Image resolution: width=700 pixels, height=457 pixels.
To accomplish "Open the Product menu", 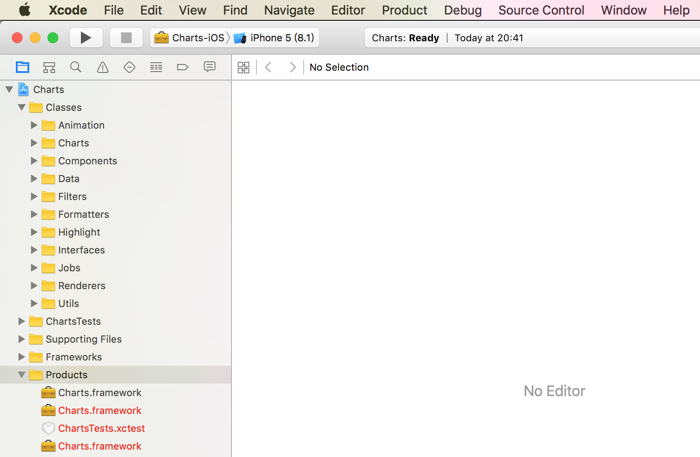I will [404, 10].
